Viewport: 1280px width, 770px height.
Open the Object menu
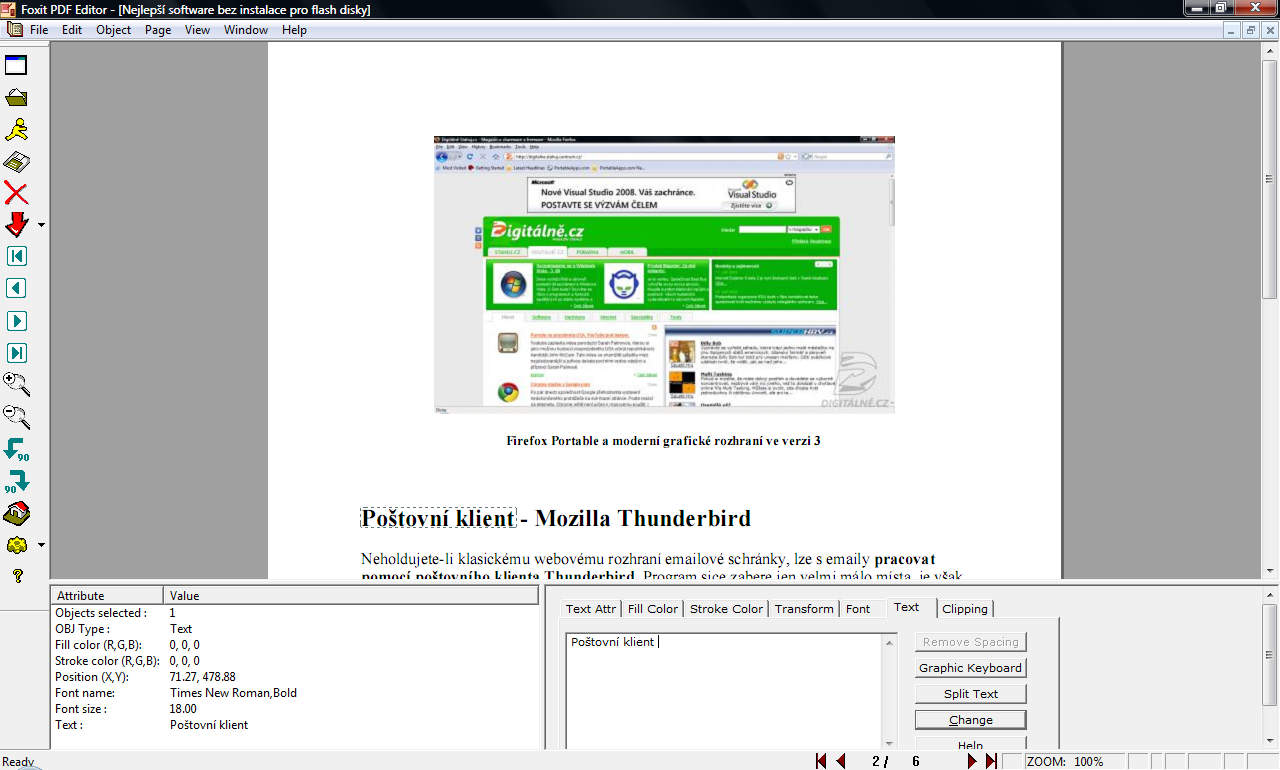[x=113, y=30]
